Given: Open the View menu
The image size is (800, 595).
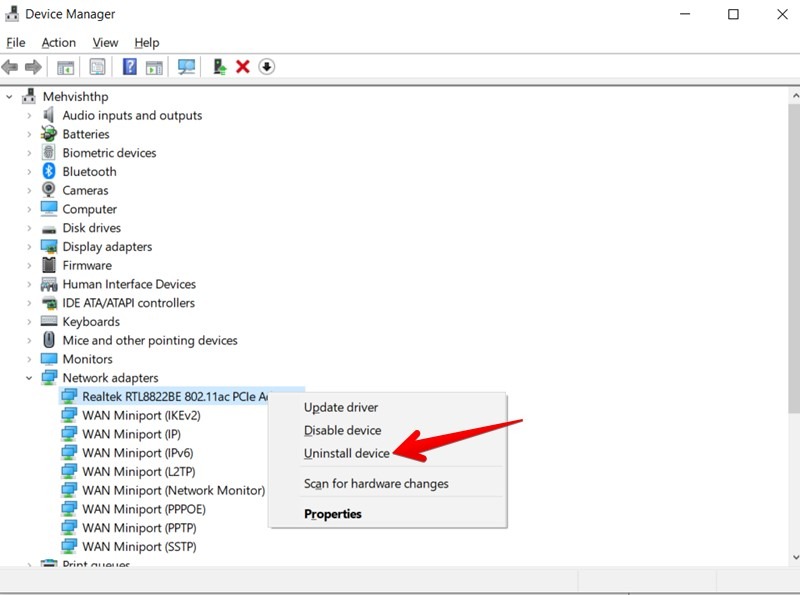Looking at the screenshot, I should coord(105,42).
